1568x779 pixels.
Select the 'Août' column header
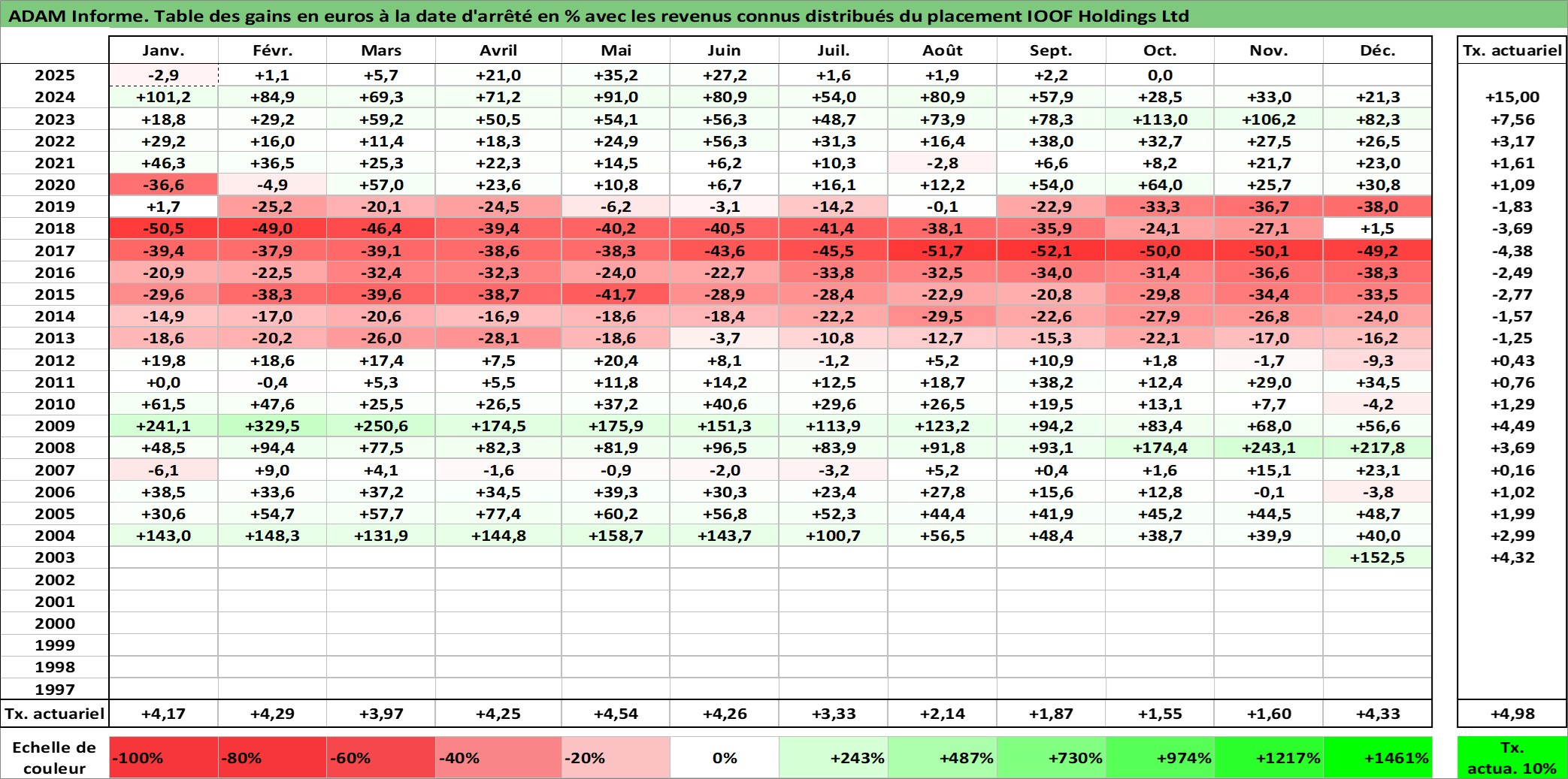pyautogui.click(x=943, y=50)
